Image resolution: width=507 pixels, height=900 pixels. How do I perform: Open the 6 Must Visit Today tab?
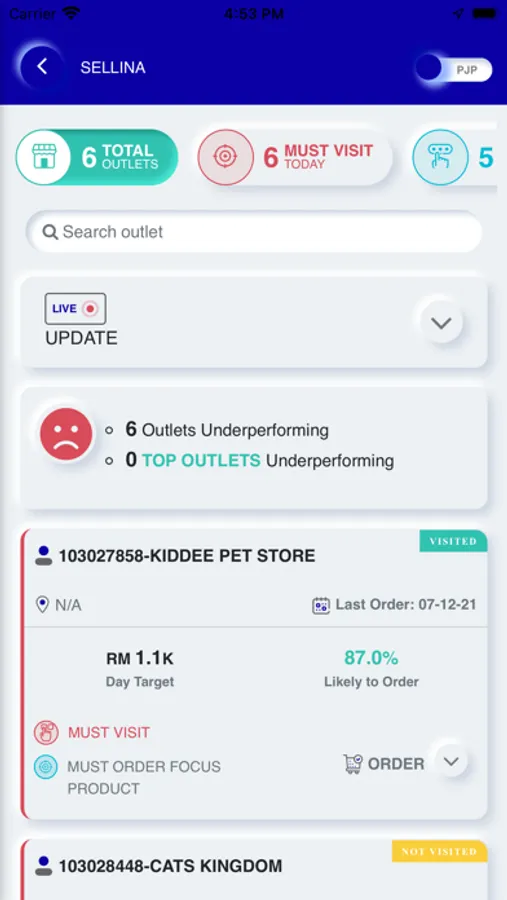(295, 157)
